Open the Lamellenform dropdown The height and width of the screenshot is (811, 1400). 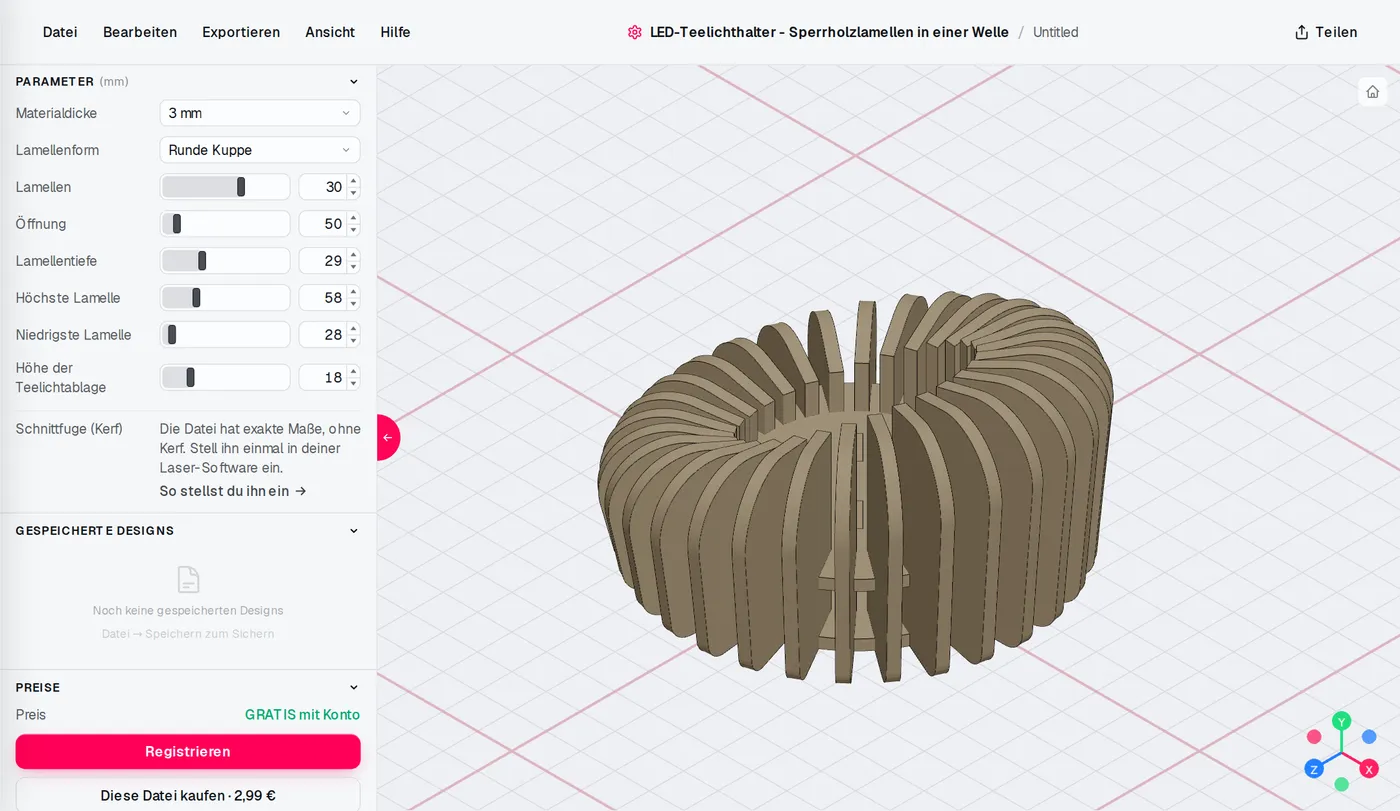260,150
